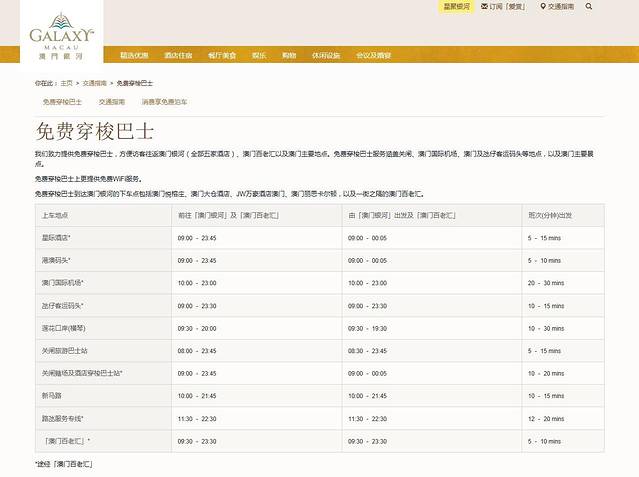Image resolution: width=639 pixels, height=477 pixels.
Task: Click the 关闸旅游巴士站 table row
Action: (65, 351)
